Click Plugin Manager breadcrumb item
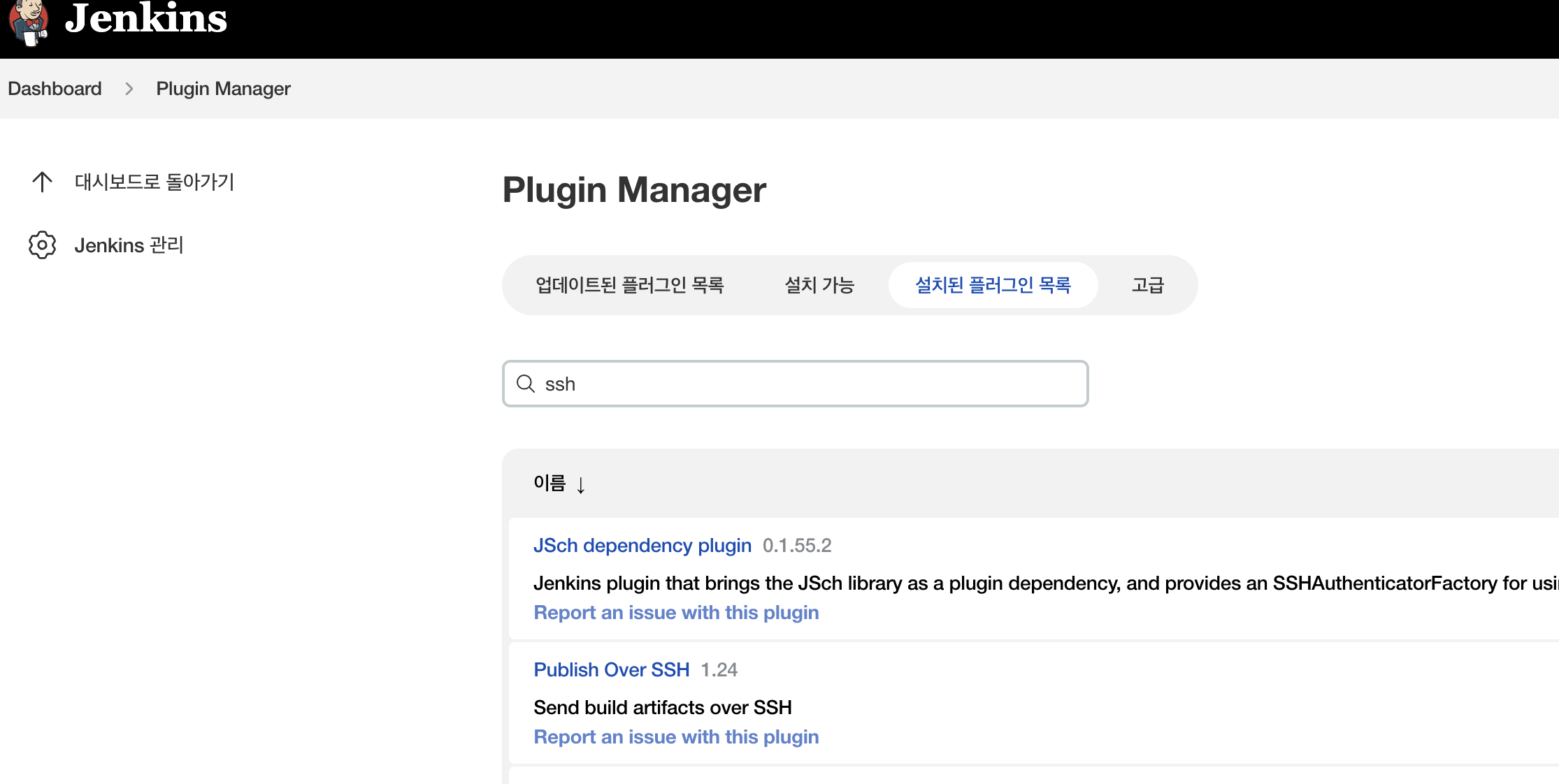This screenshot has width=1559, height=784. click(x=223, y=89)
